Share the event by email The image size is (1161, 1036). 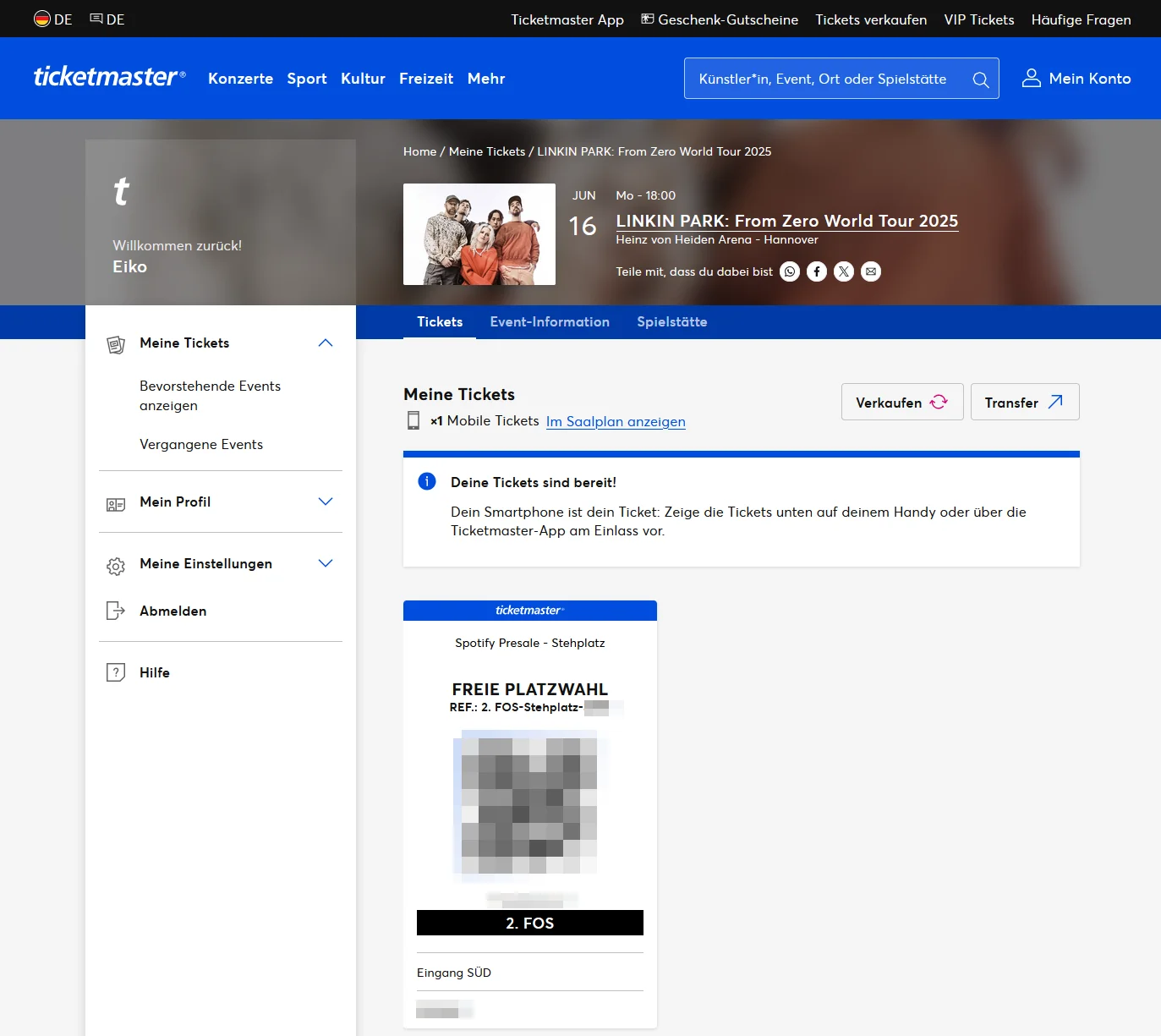point(871,271)
